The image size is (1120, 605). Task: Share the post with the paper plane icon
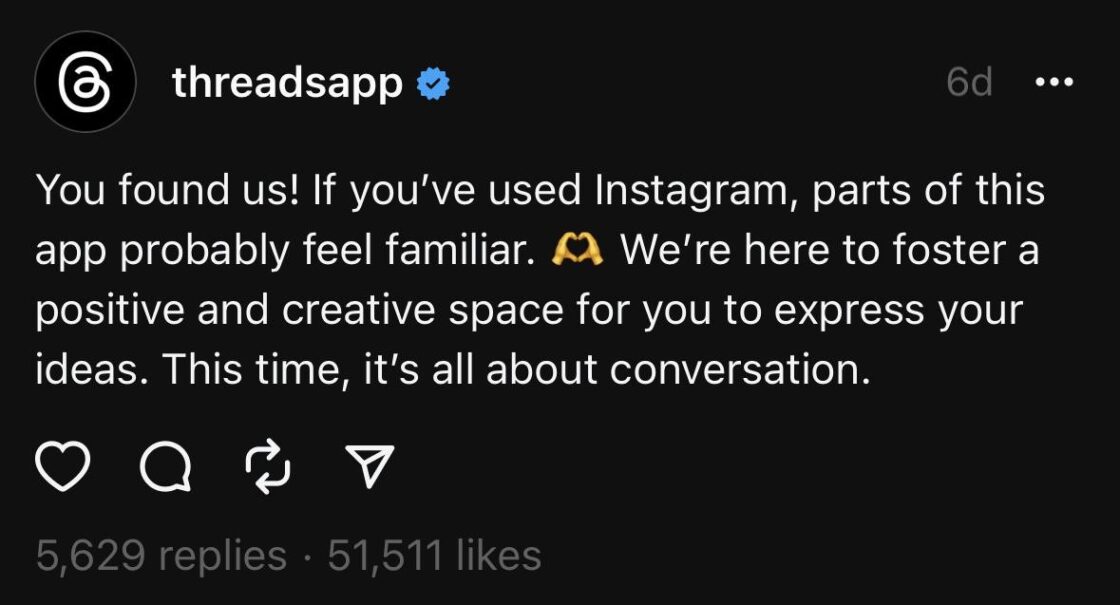point(370,464)
